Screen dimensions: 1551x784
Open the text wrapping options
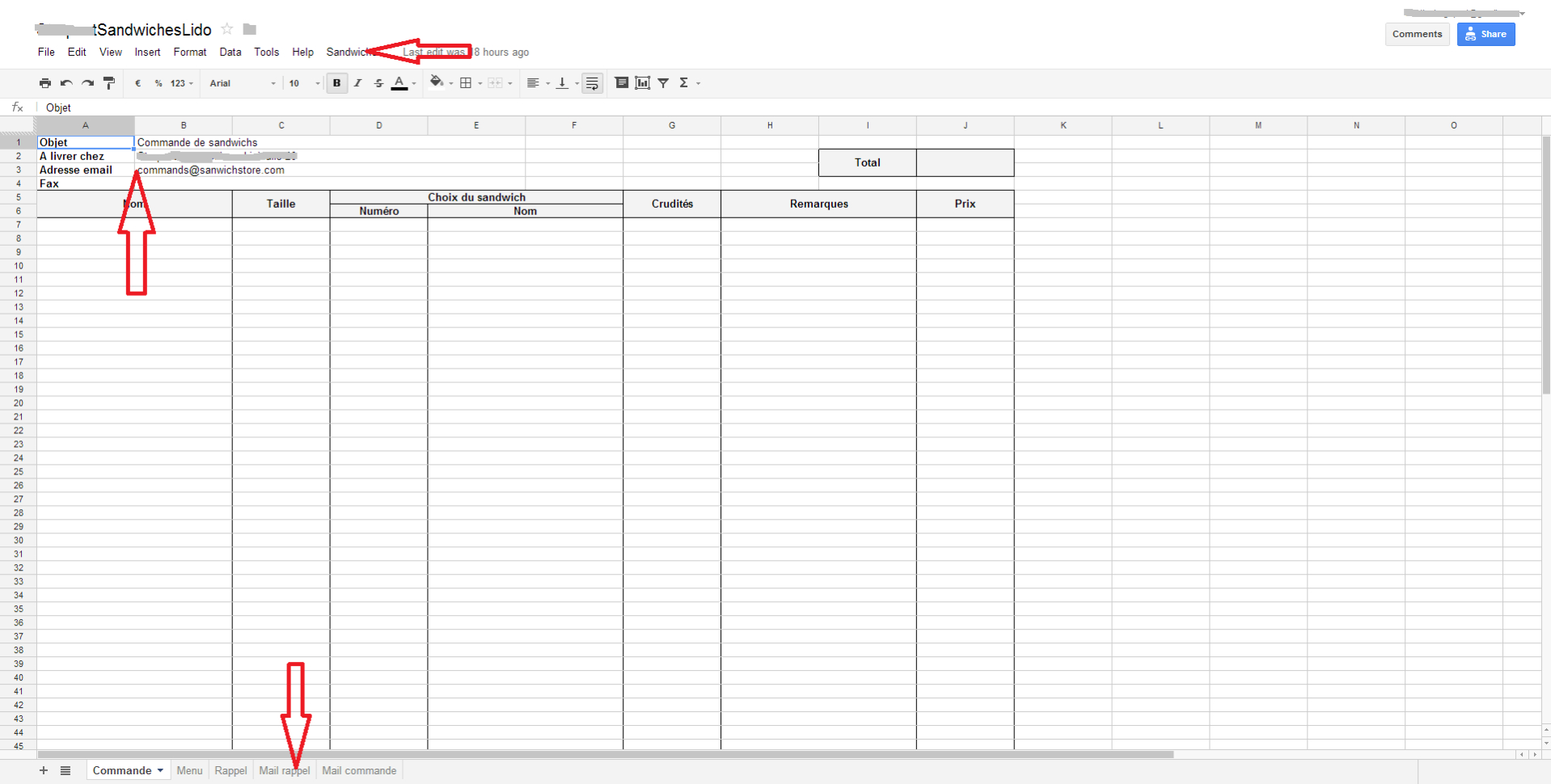pos(593,82)
